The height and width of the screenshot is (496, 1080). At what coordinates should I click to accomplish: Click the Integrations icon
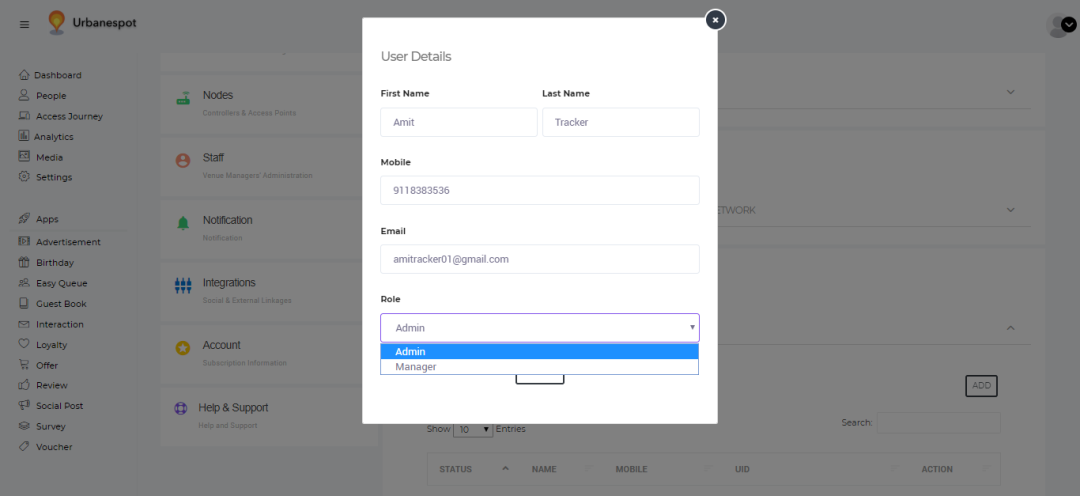coord(183,286)
